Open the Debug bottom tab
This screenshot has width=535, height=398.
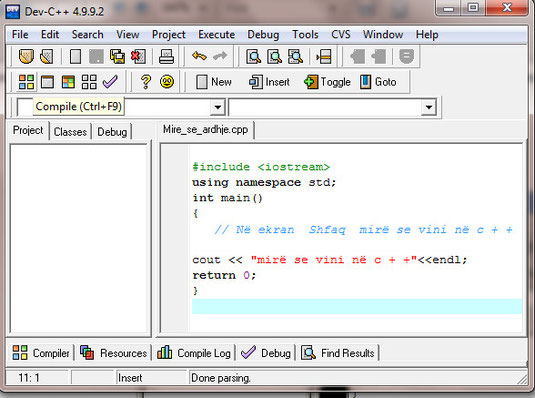click(x=266, y=353)
